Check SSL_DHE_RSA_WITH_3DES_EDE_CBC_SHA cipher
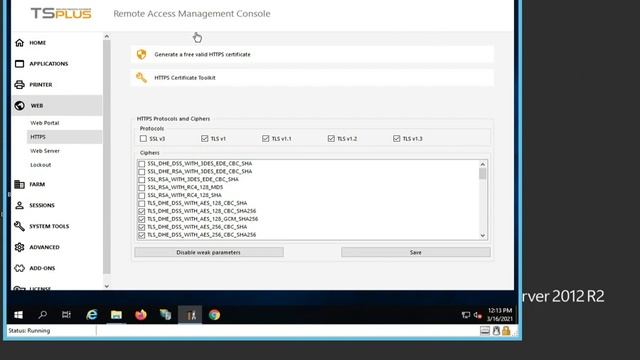640x360 pixels. 142,171
